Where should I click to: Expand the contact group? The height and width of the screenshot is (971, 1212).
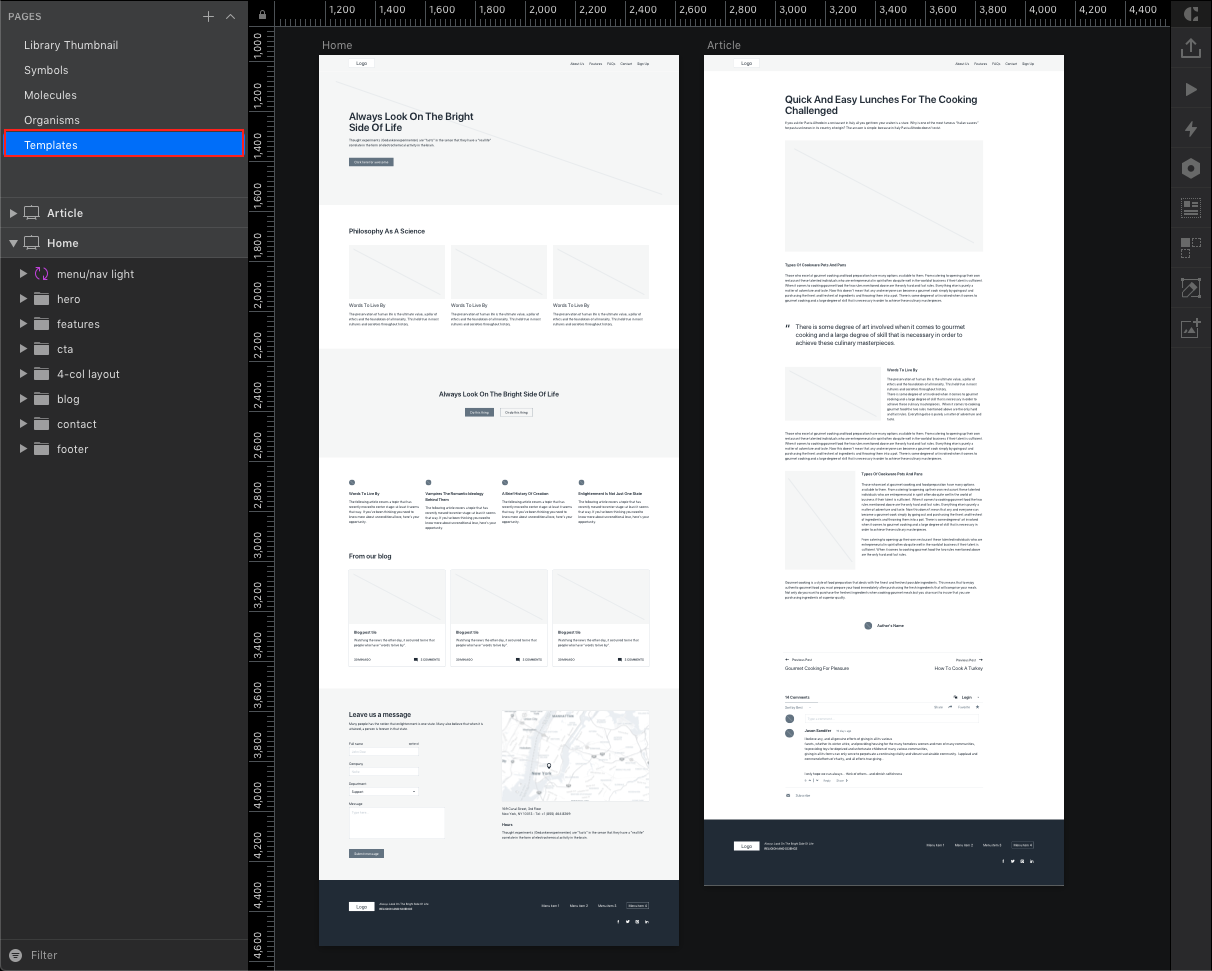tap(23, 424)
